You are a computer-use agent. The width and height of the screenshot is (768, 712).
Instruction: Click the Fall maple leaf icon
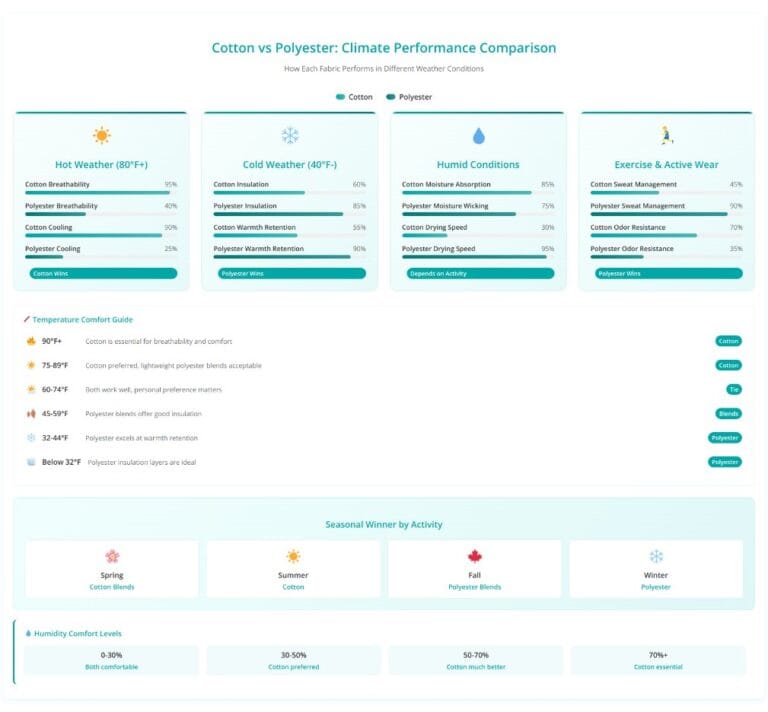(x=475, y=556)
